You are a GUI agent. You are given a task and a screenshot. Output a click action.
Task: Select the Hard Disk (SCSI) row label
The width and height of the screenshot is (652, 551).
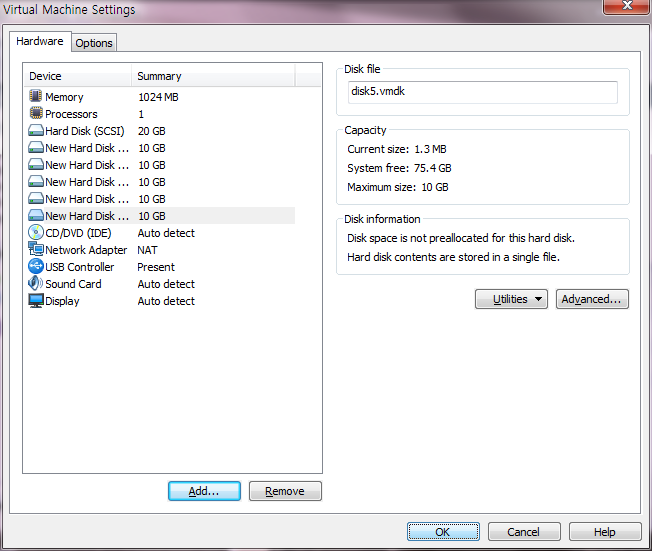point(85,131)
